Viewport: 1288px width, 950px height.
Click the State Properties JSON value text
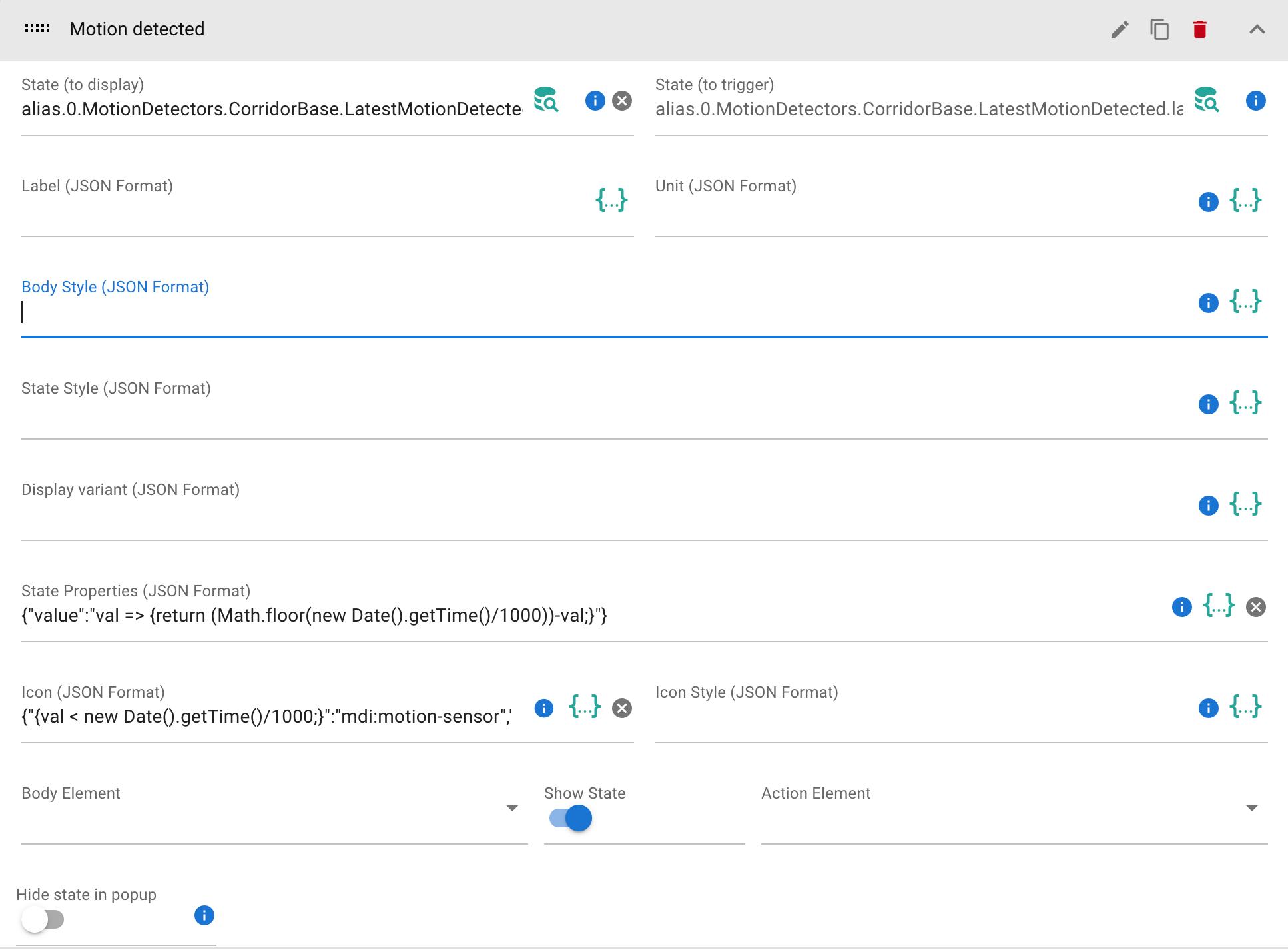pos(314,616)
